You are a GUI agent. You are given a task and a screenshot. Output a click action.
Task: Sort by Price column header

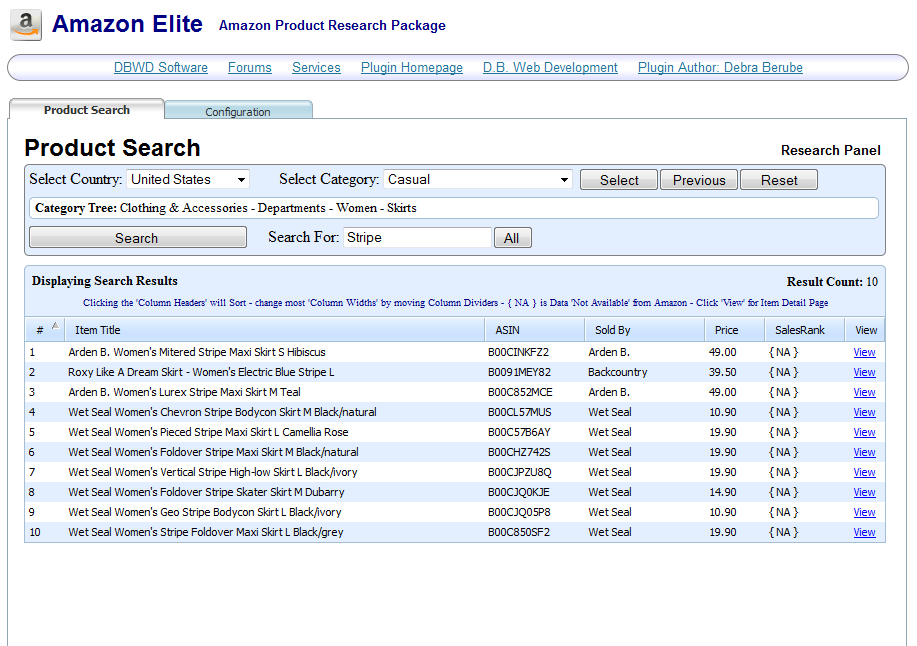coord(735,330)
